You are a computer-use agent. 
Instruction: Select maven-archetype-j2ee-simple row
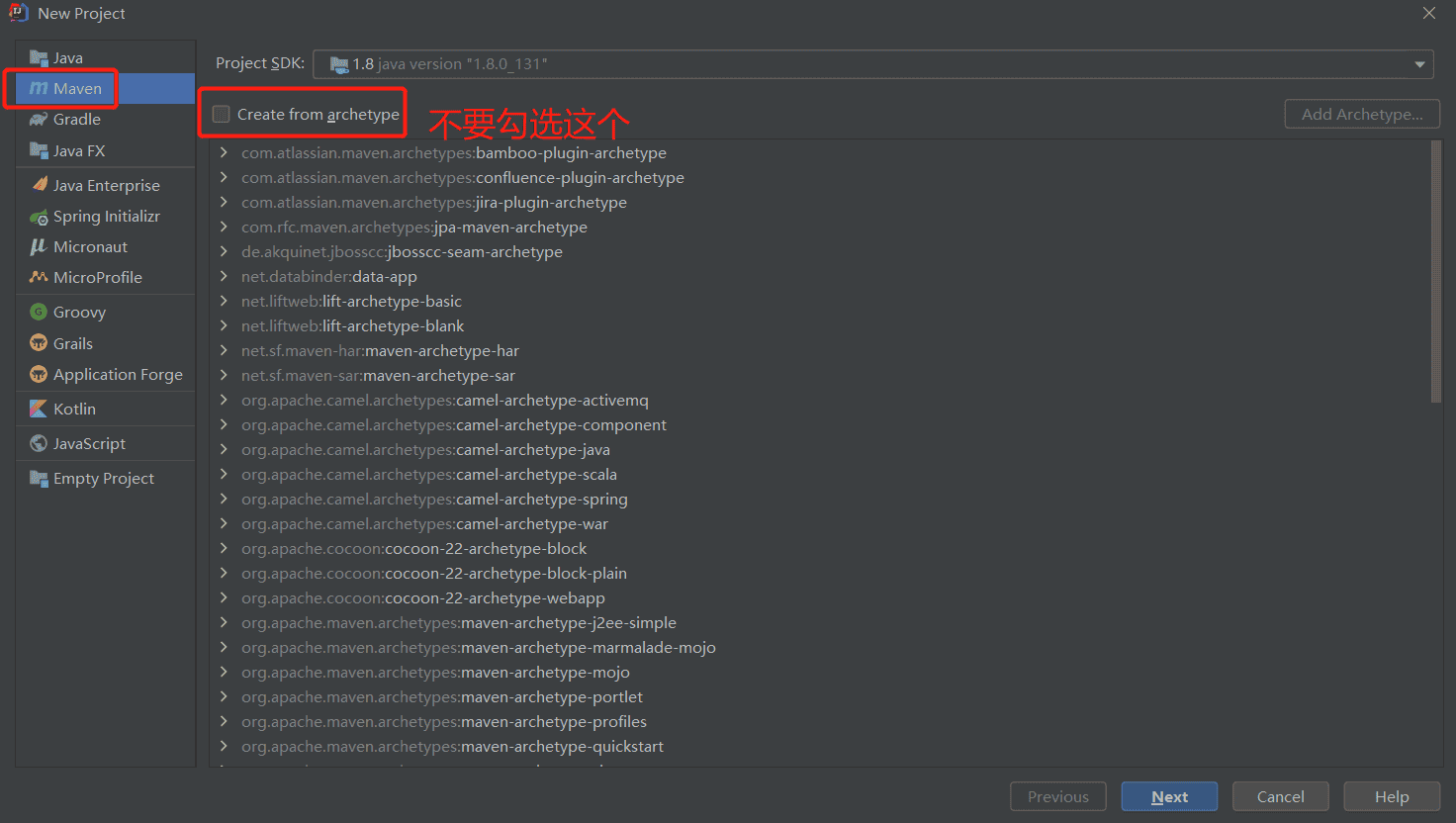coord(820,622)
